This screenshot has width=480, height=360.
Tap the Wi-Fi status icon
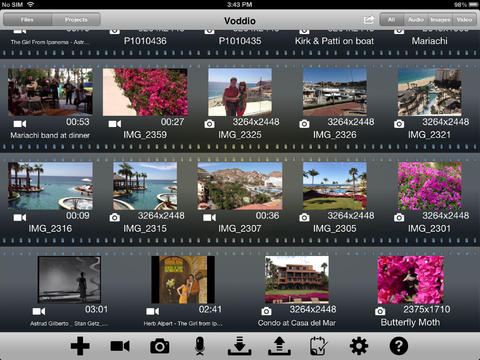[x=31, y=4]
